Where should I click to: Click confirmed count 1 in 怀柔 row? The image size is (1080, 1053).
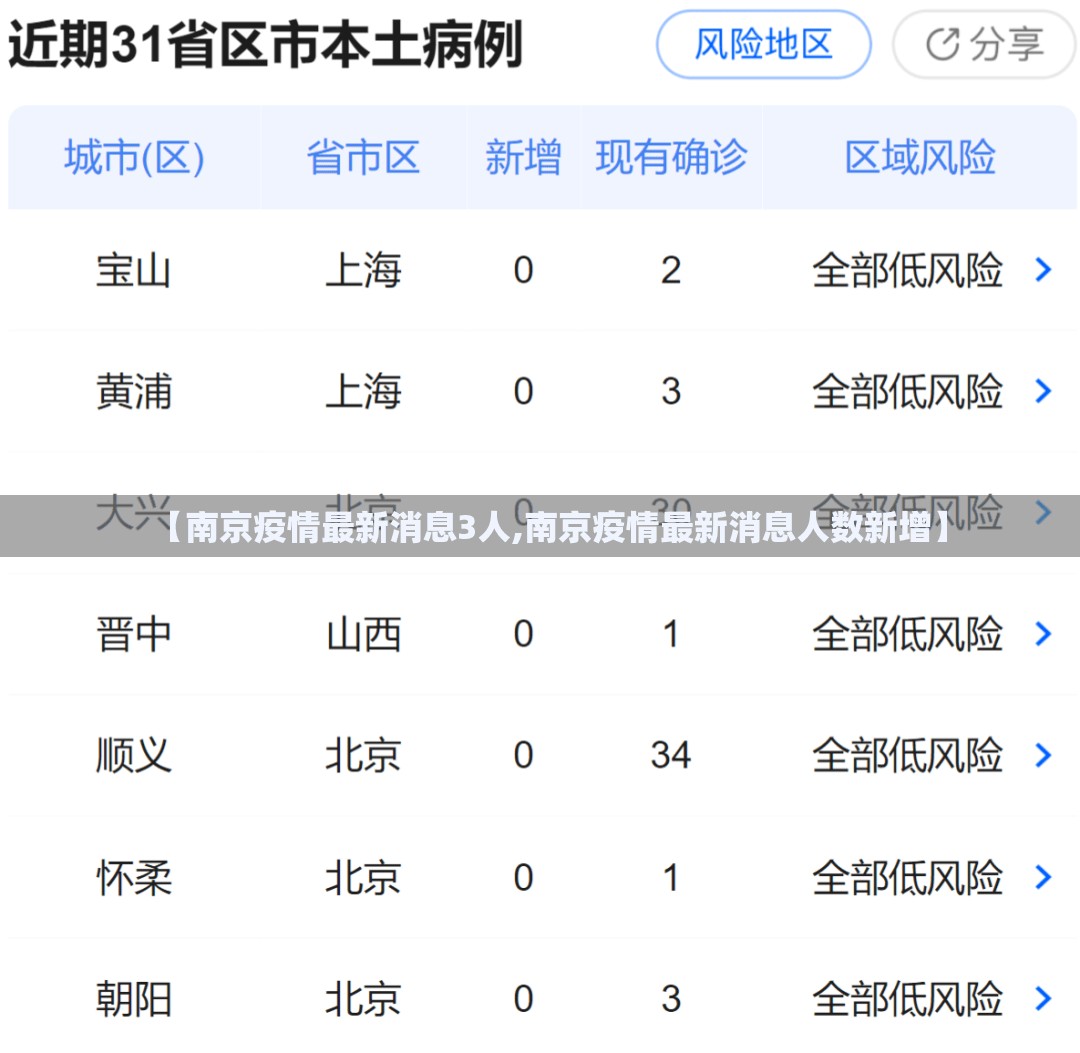coord(671,877)
